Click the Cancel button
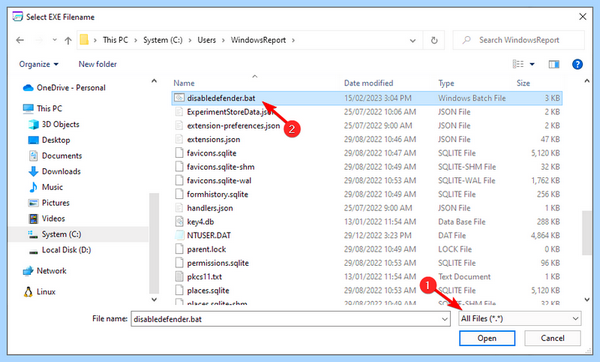Screen dimensions: 600x362 pyautogui.click(x=552, y=338)
